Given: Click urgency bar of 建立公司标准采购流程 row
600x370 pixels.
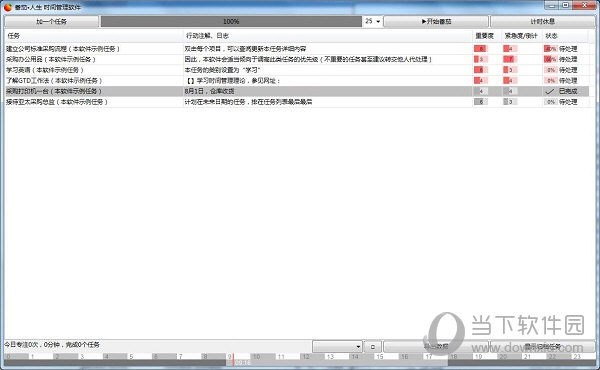Looking at the screenshot, I should pos(510,49).
